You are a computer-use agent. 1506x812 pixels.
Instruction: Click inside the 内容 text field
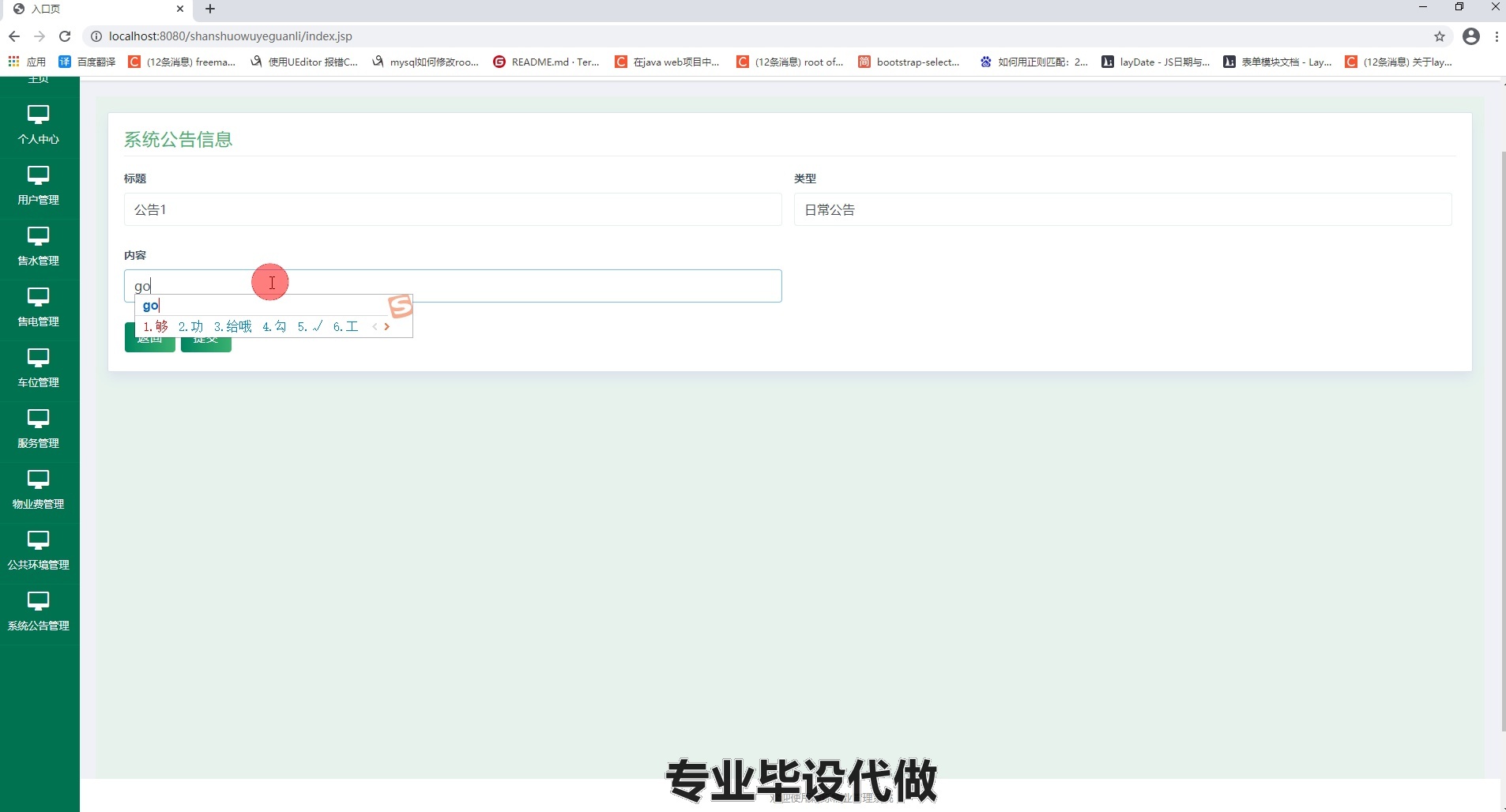(453, 286)
